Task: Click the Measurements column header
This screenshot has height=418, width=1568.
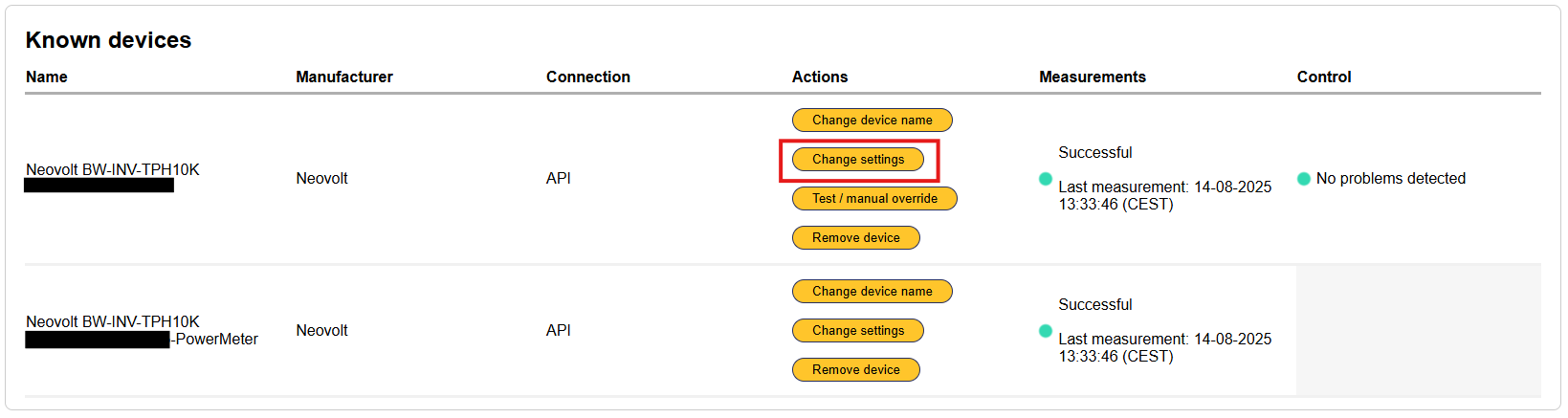Action: 1092,77
